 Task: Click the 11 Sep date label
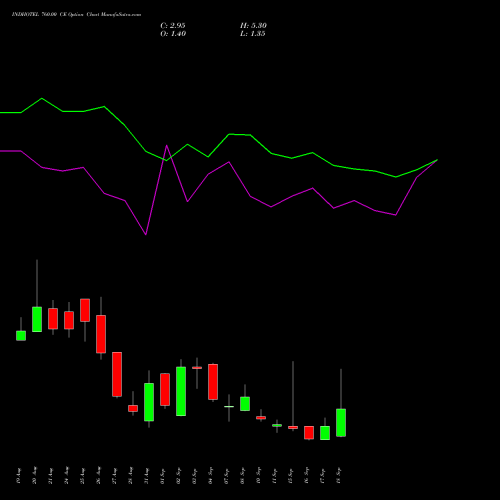(275, 476)
